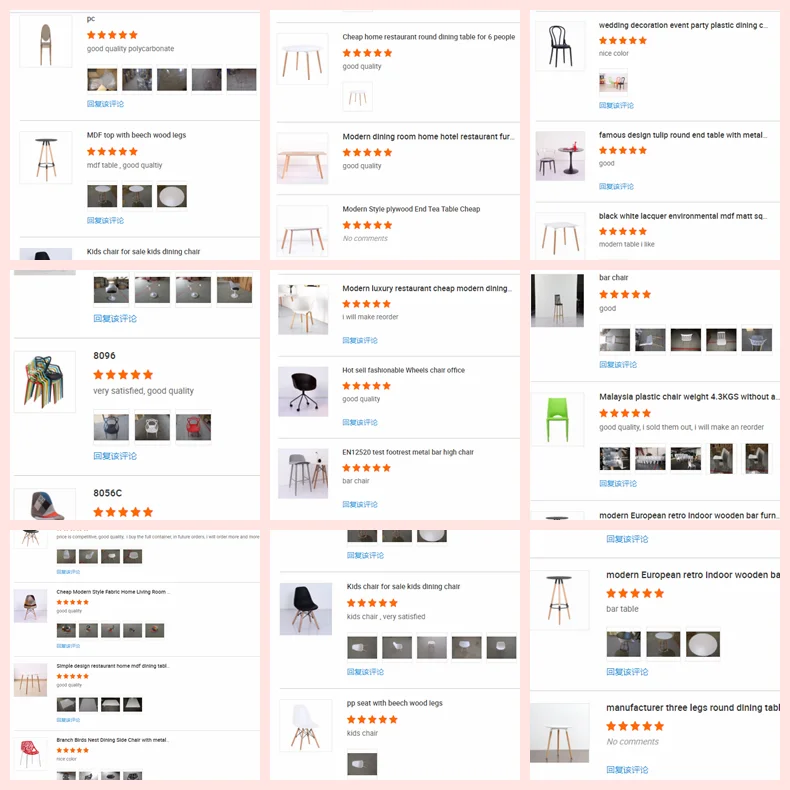Click the red Branch Birds Nest chair image
790x790 pixels.
pos(30,753)
